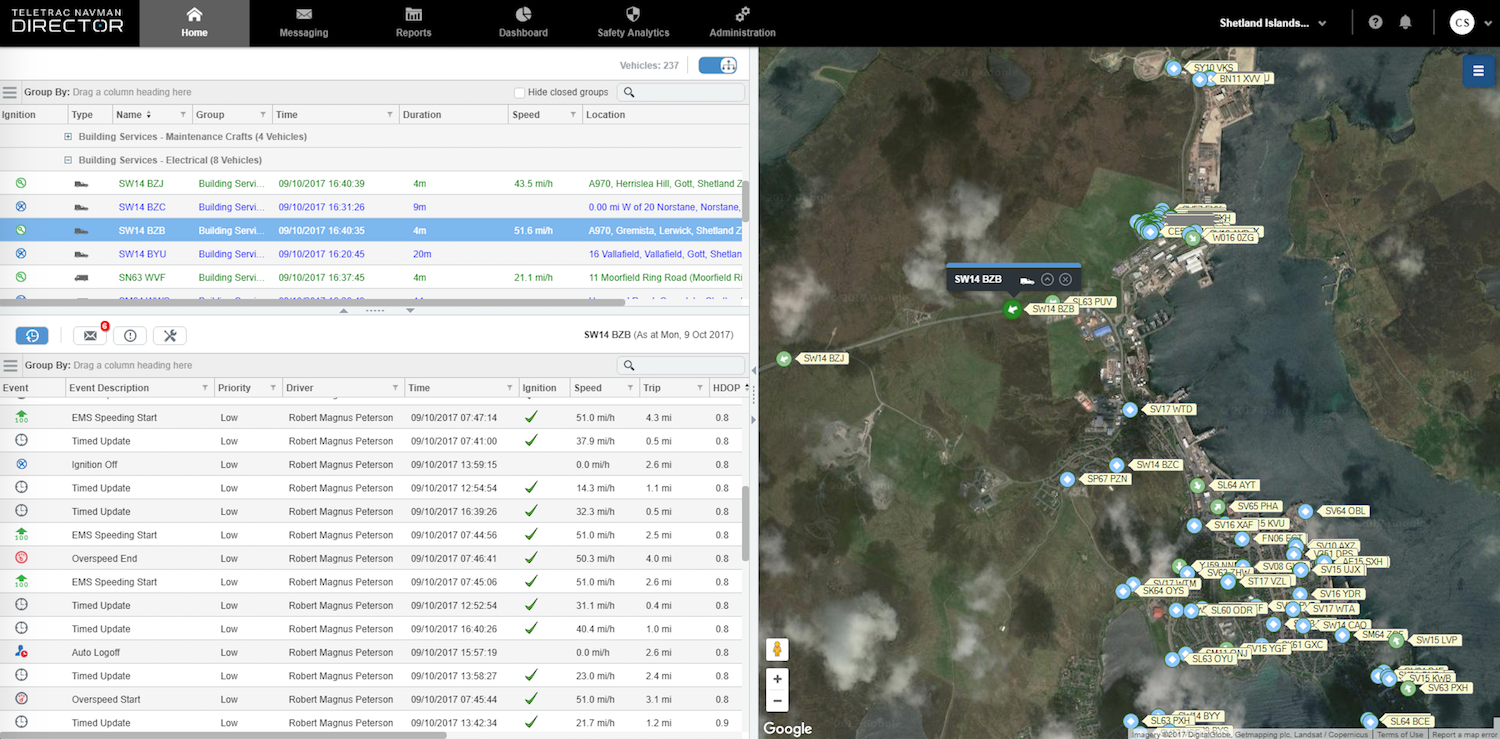1500x739 pixels.
Task: Switch to the Reports tab
Action: 413,23
